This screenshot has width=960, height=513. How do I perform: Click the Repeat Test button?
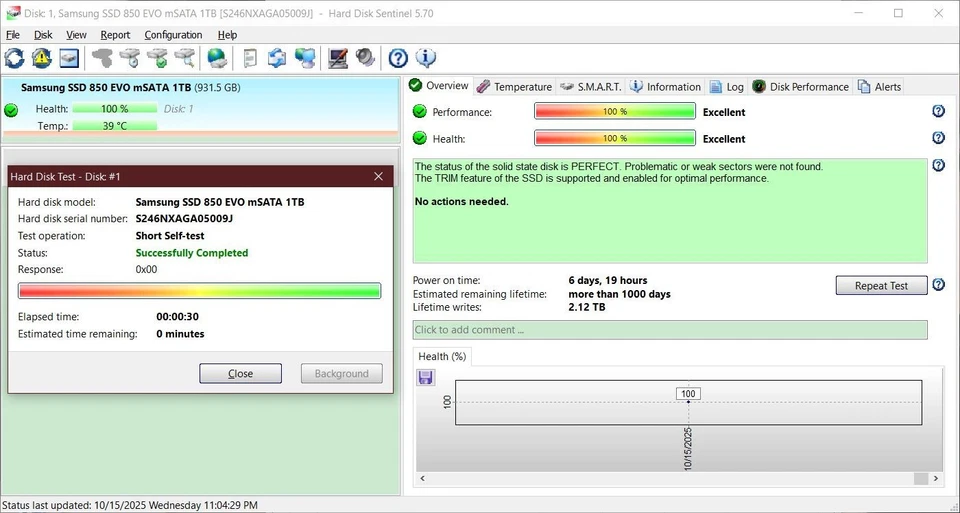click(881, 285)
